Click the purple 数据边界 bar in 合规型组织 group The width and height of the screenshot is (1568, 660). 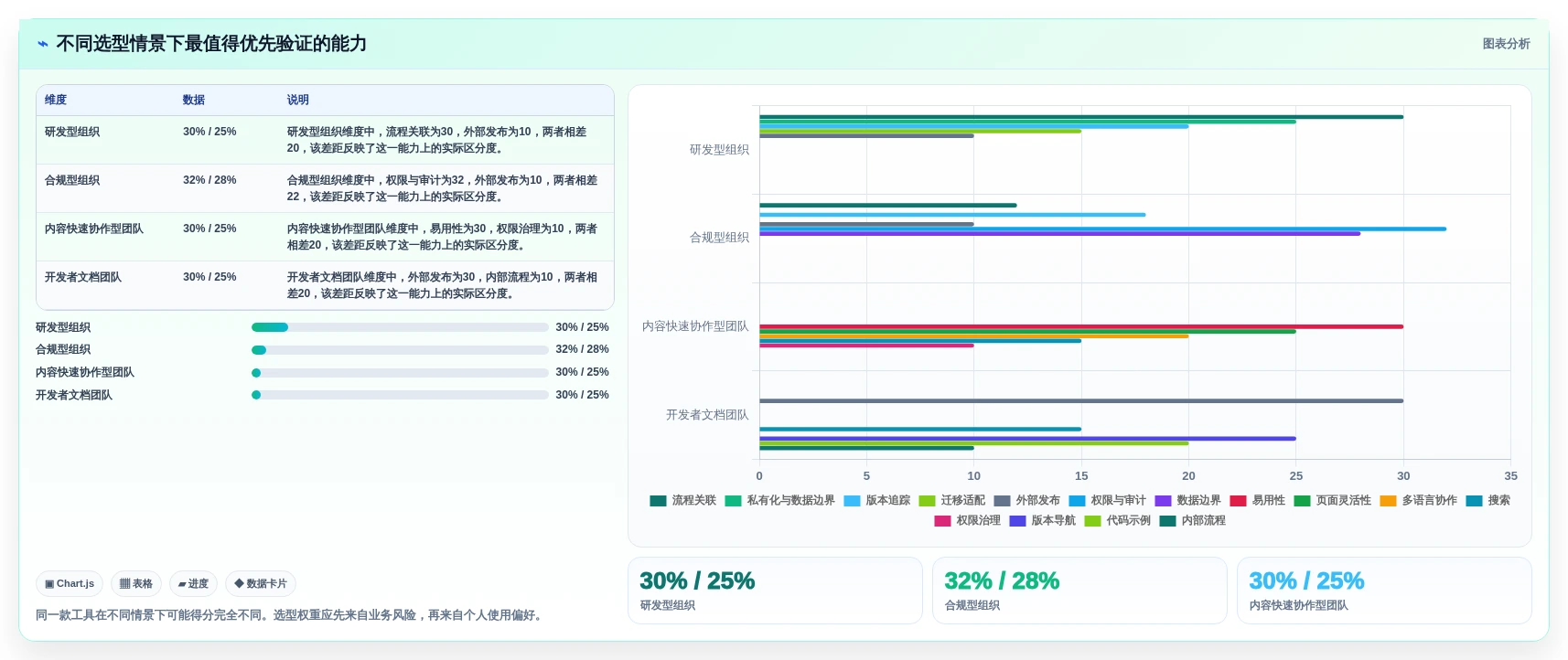point(1059,234)
